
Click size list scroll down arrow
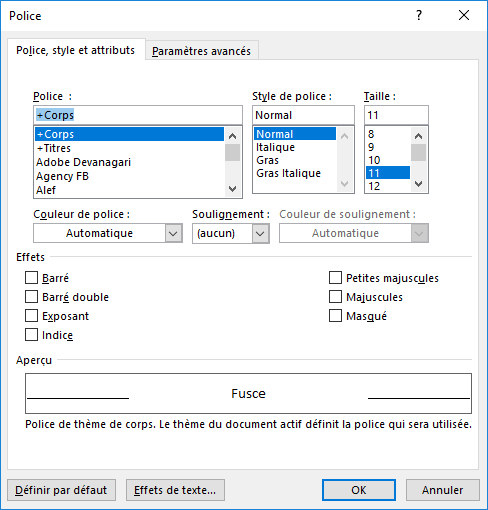click(418, 184)
